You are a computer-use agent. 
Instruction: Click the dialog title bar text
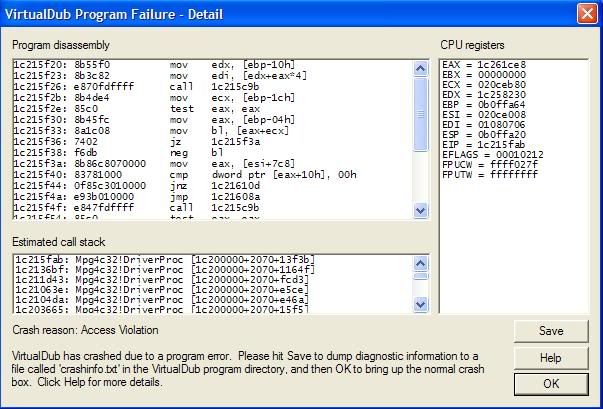[114, 15]
